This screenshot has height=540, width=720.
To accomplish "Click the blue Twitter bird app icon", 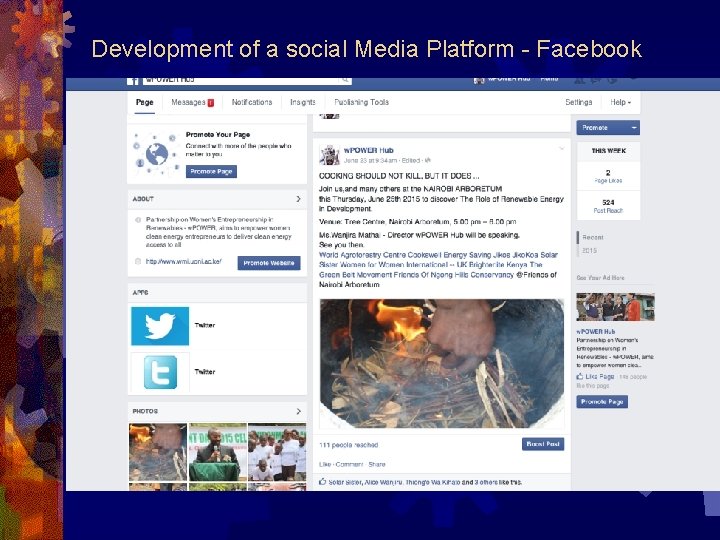I will point(160,326).
